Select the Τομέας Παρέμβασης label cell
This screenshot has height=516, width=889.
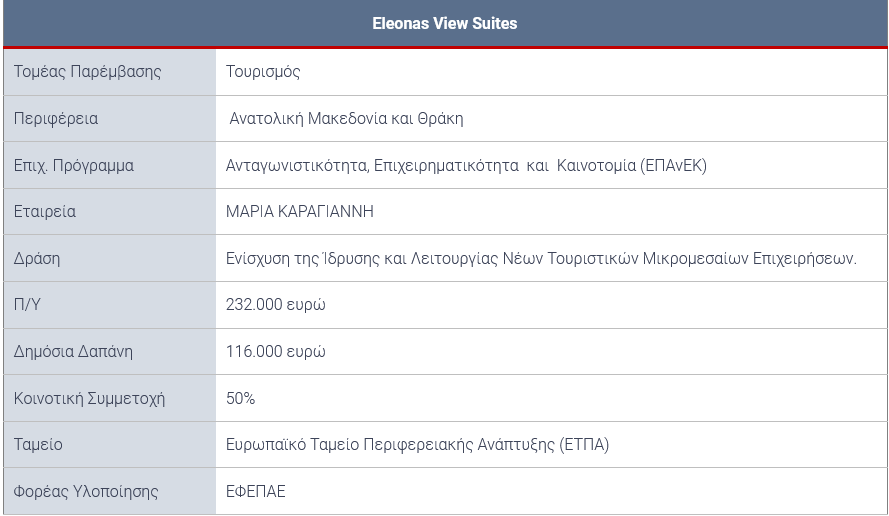110,72
